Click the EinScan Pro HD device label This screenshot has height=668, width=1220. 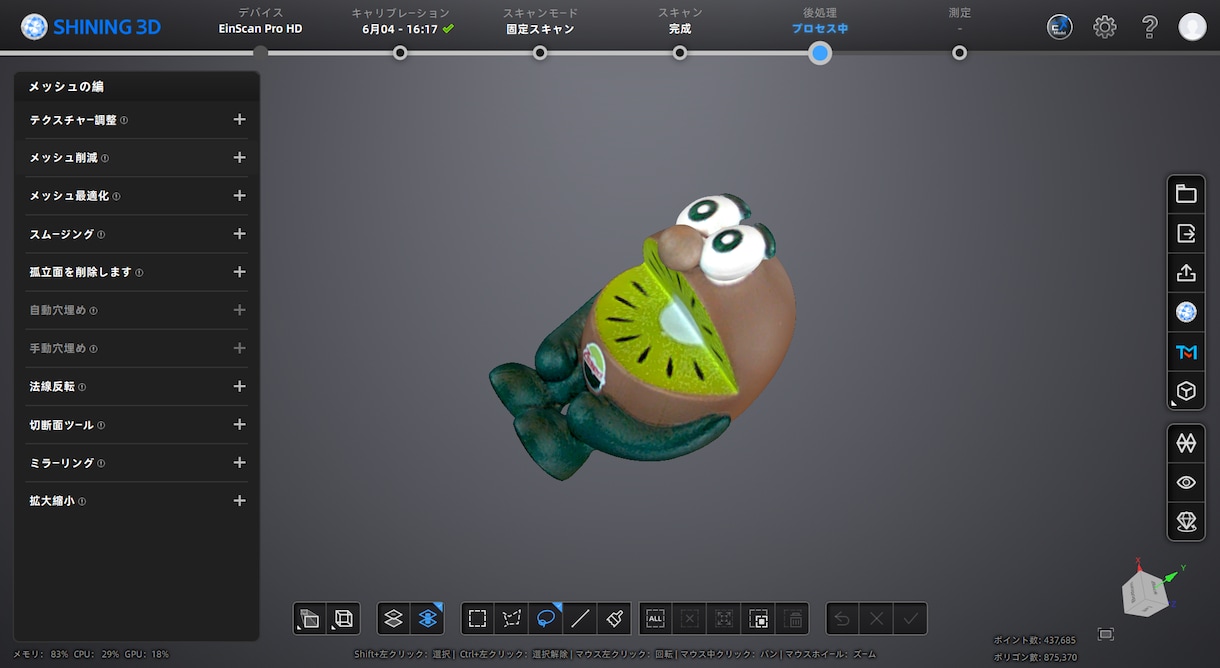click(260, 29)
